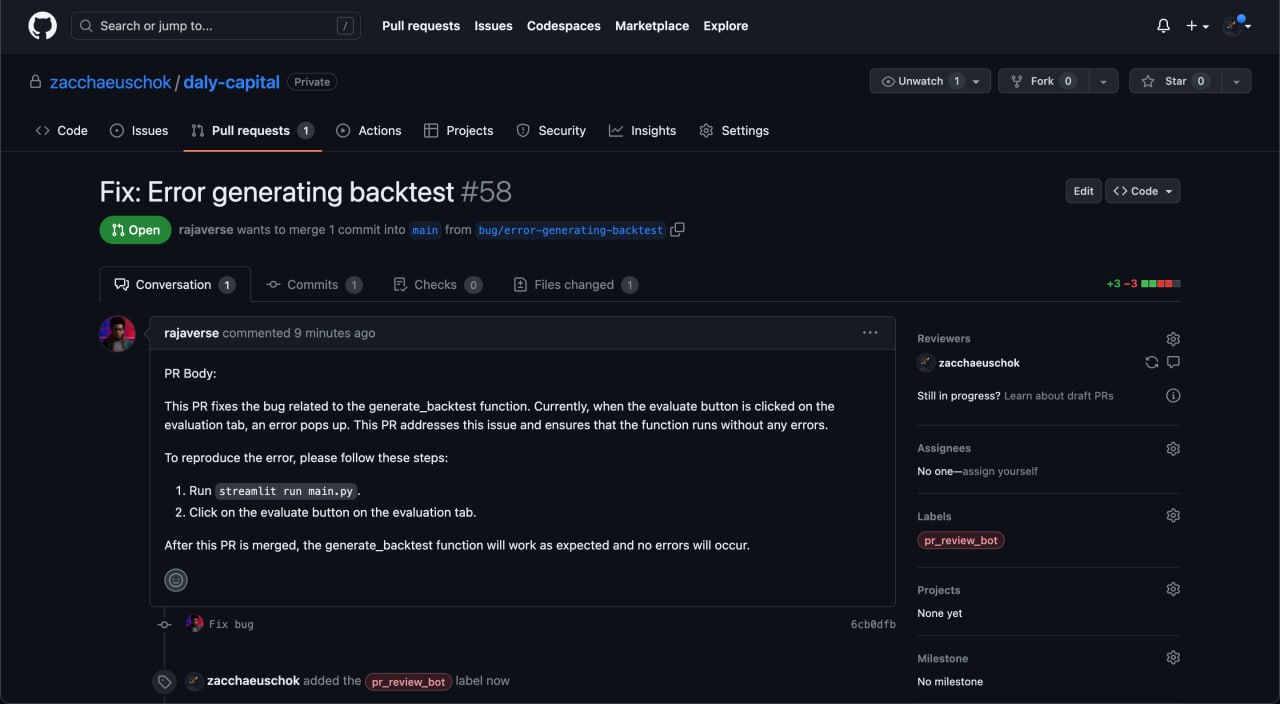Viewport: 1280px width, 704px height.
Task: Open Reviewers settings gear
Action: coord(1173,339)
